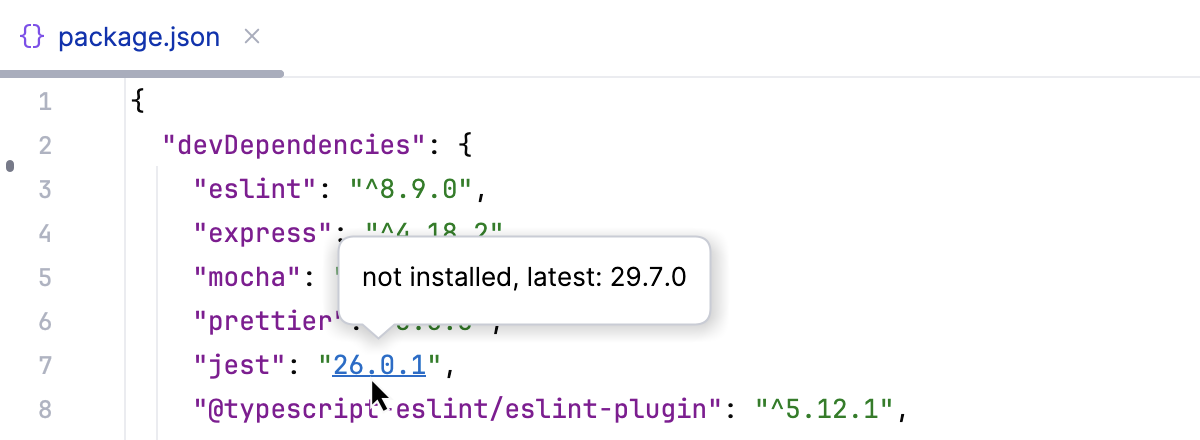Viewport: 1200px width, 440px height.
Task: Click the left-edge marker beside line 3
Action: click(x=10, y=166)
